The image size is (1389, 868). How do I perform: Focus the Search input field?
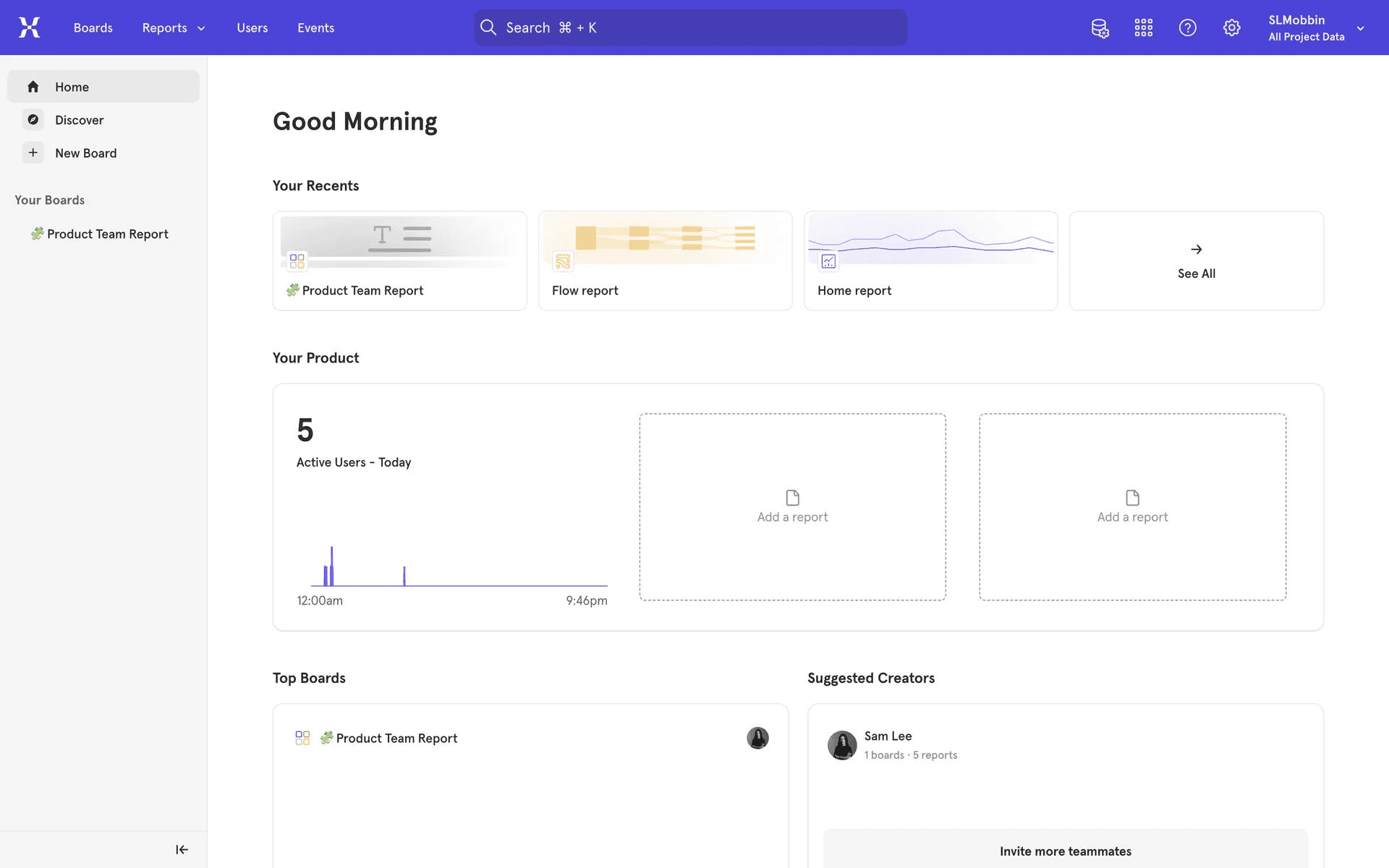[x=690, y=28]
